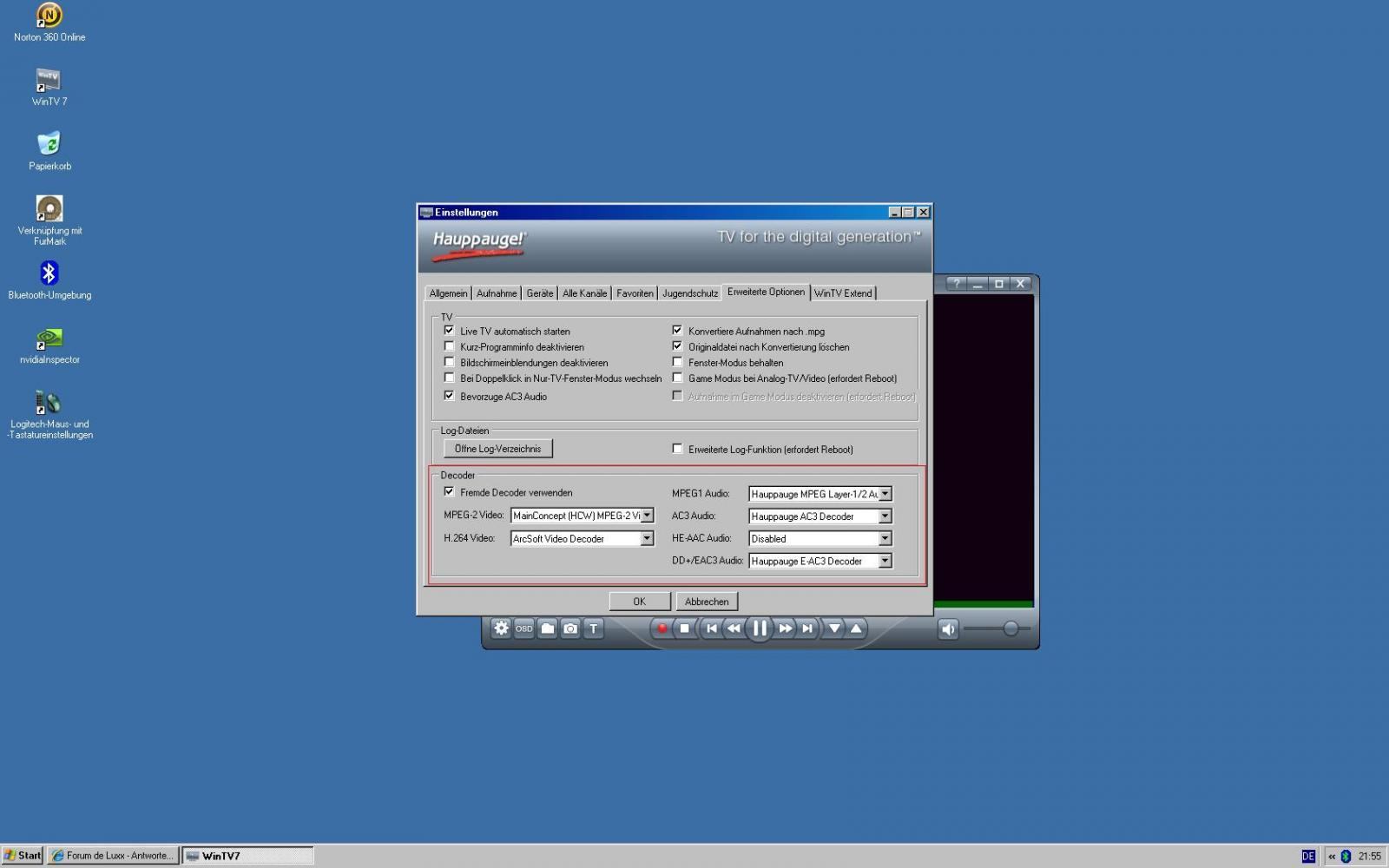Viewport: 1389px width, 868px height.
Task: Select WinTV 7 desktop shortcut
Action: tap(49, 88)
